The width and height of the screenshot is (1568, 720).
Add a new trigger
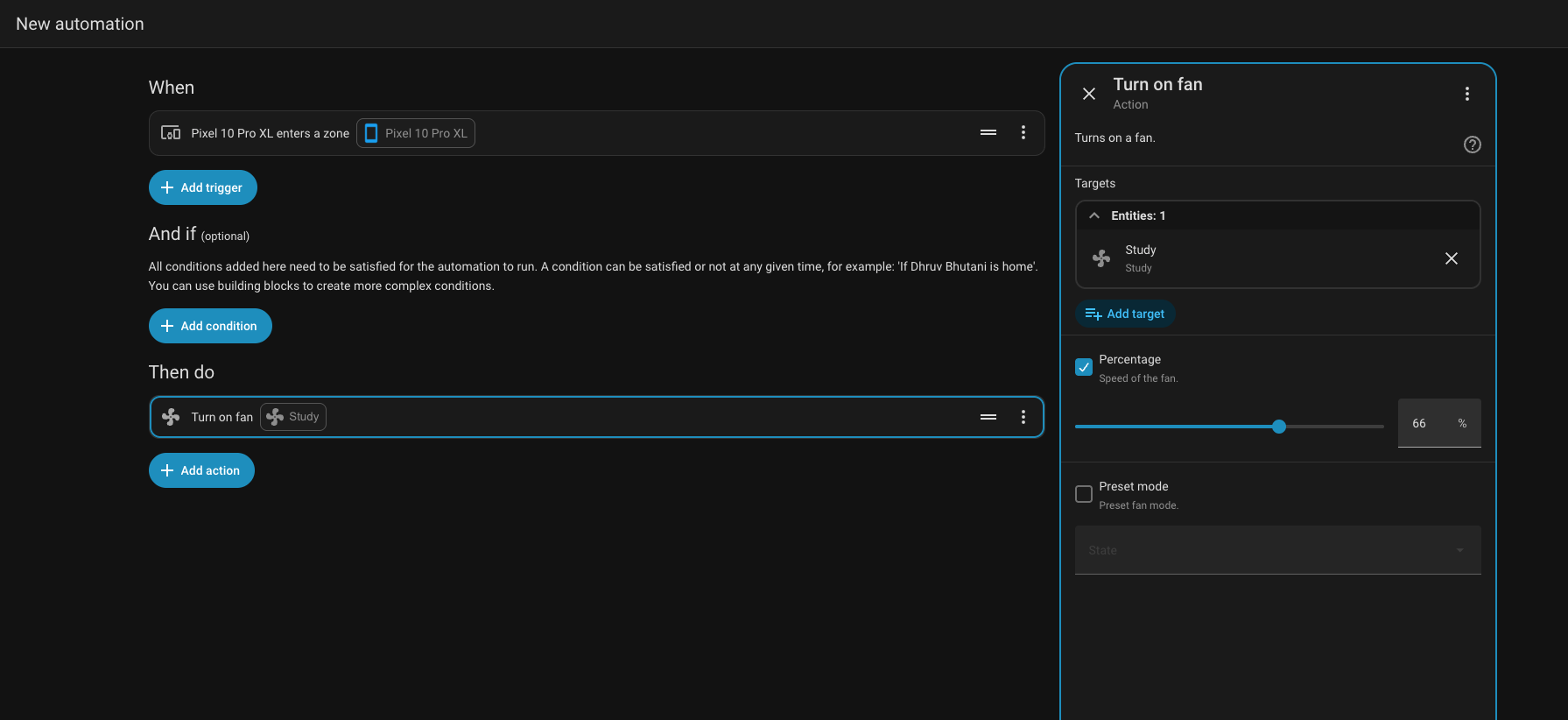tap(202, 187)
